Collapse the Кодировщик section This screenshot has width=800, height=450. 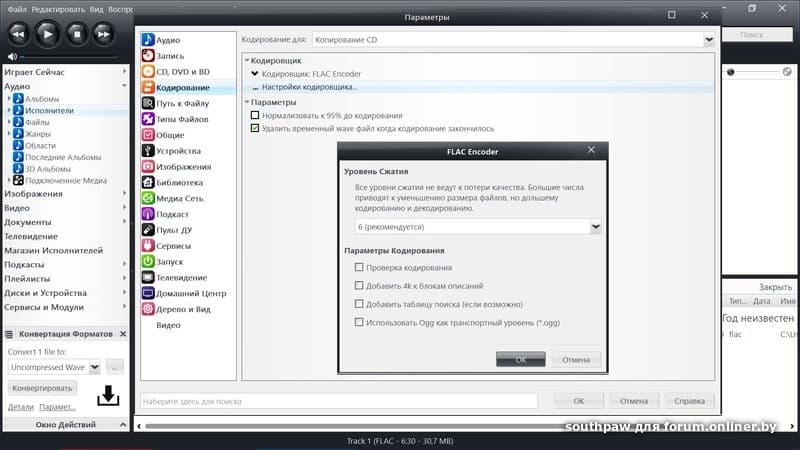click(x=247, y=60)
